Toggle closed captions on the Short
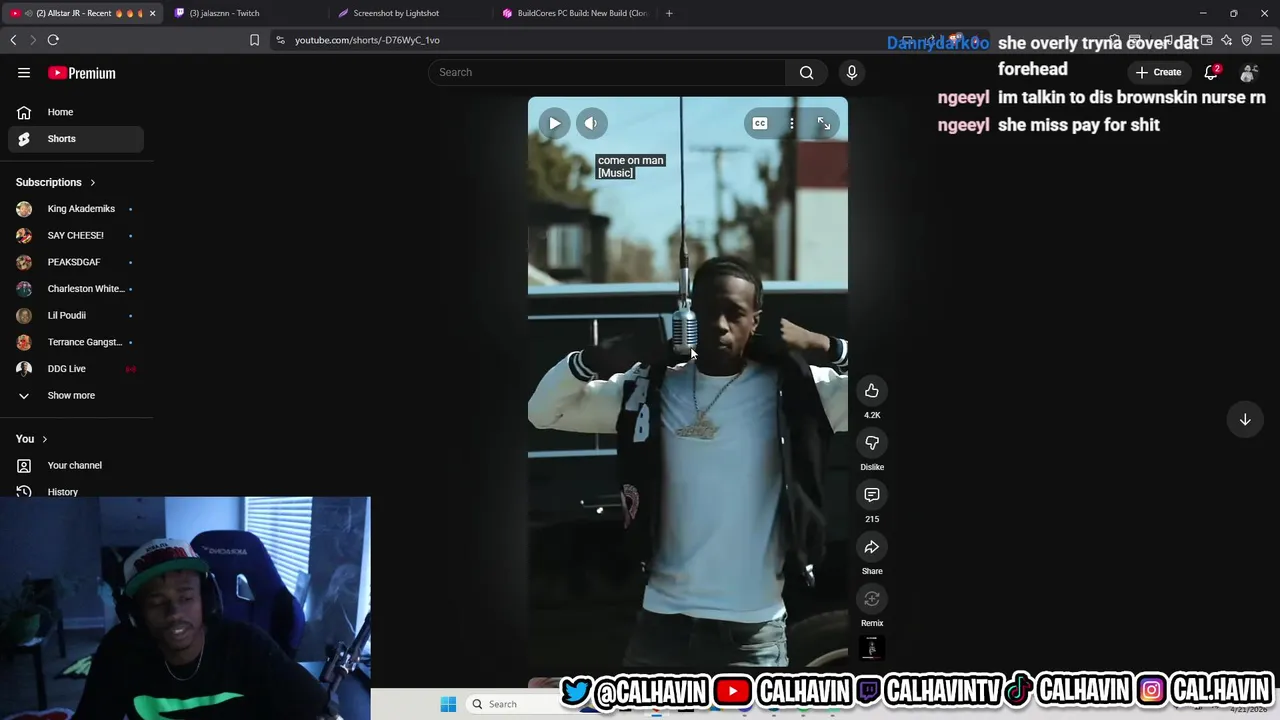Screen dimensions: 1280x720 [x=760, y=123]
